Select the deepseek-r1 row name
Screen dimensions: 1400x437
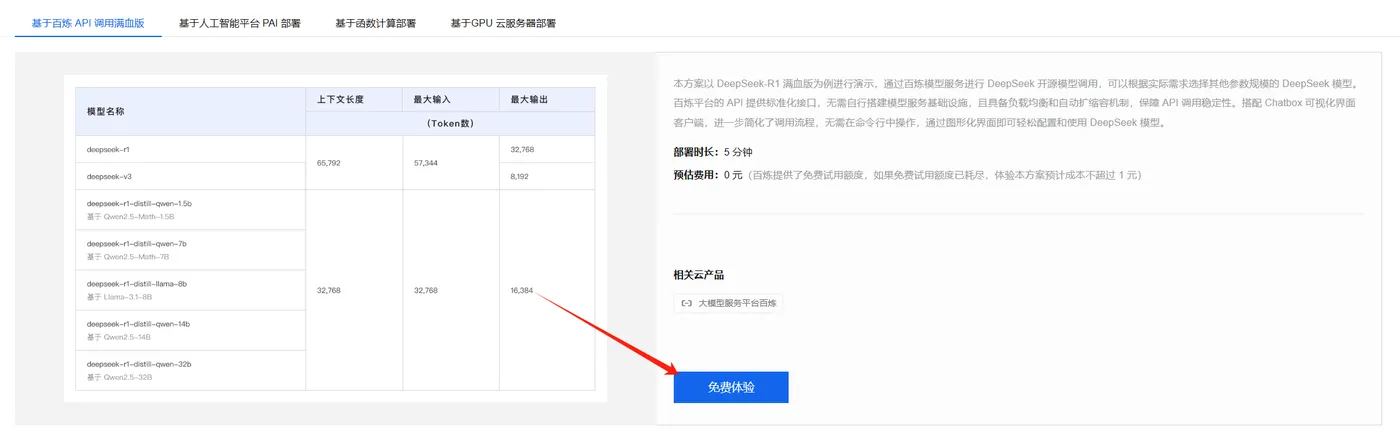coord(109,149)
